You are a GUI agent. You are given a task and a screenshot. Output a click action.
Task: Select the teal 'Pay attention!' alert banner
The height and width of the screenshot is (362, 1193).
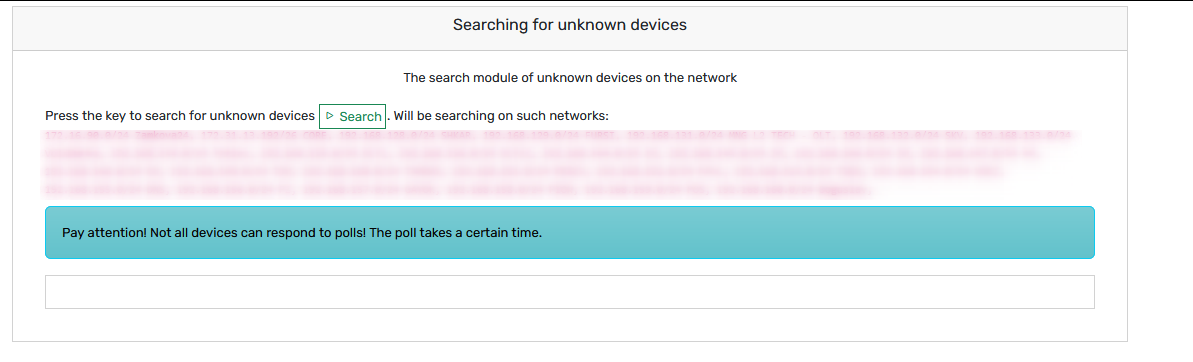569,233
